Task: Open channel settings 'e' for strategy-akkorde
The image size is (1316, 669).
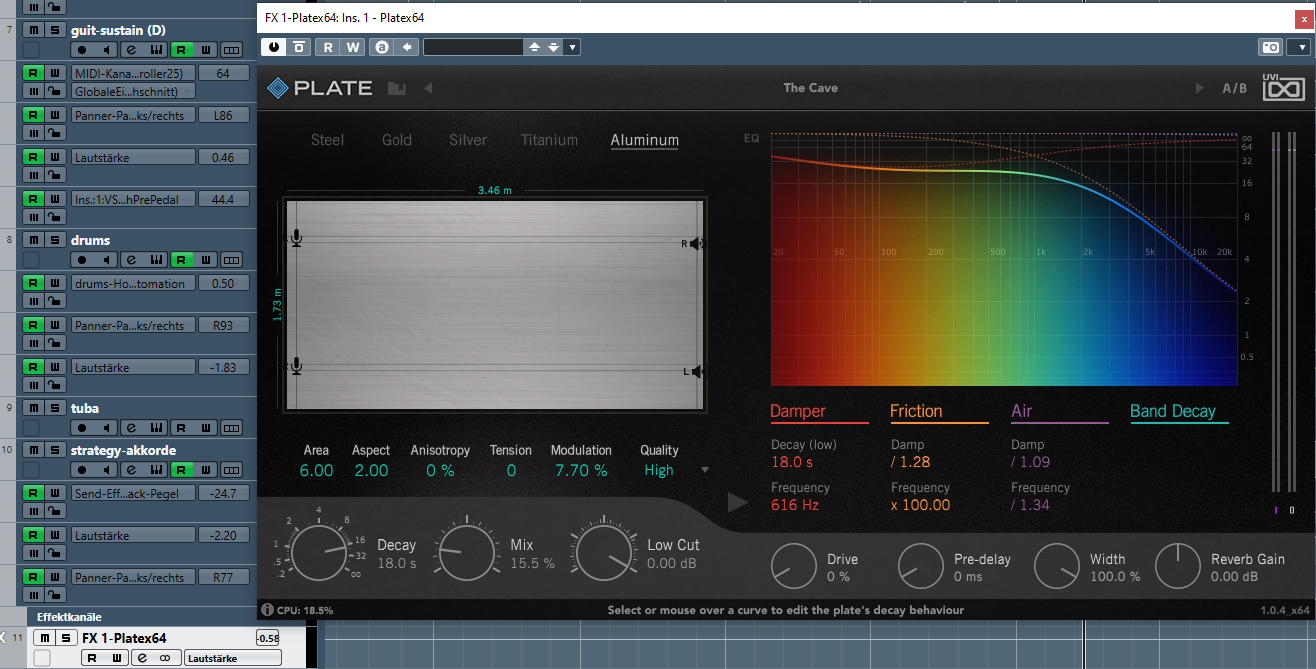Action: tap(131, 469)
